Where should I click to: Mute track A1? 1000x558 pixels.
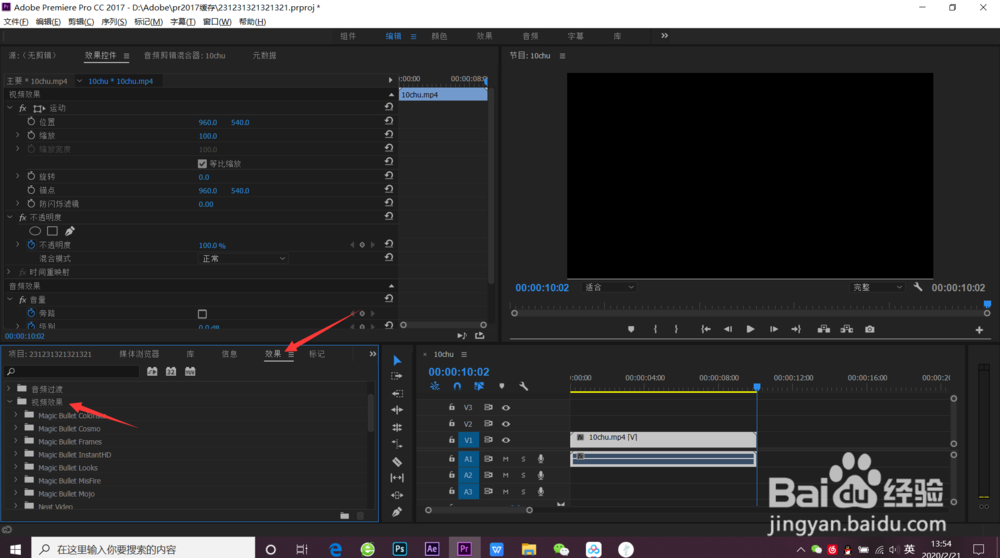(x=506, y=459)
